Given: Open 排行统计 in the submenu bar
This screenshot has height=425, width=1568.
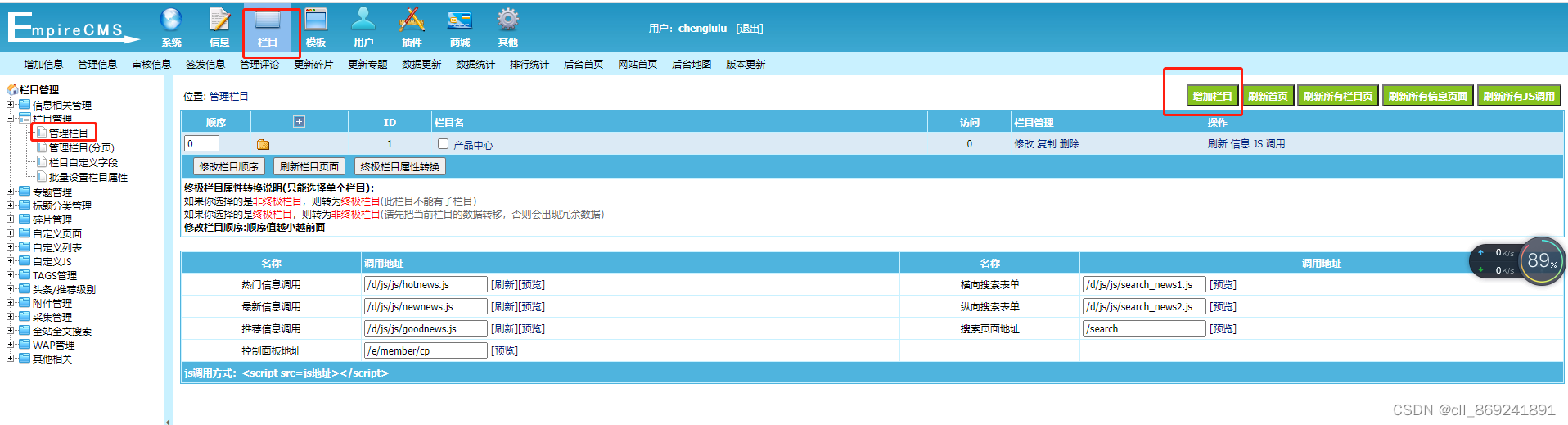Looking at the screenshot, I should tap(529, 65).
